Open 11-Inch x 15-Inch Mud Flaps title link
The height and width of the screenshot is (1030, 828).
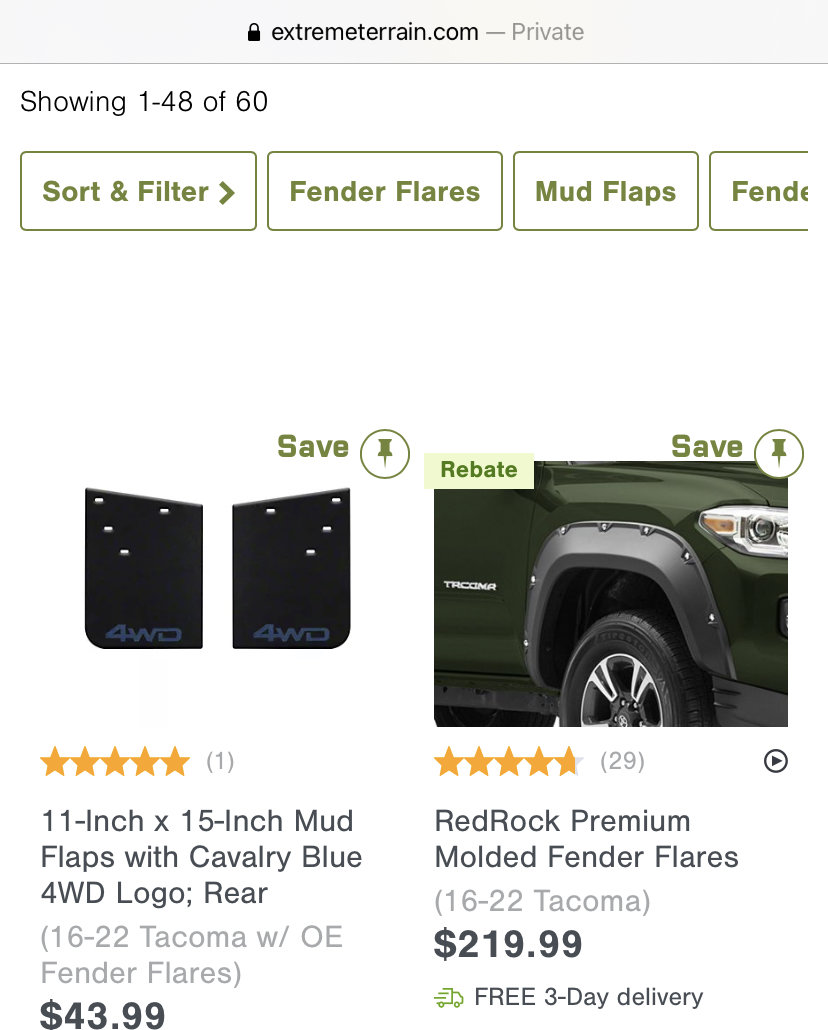pos(201,857)
